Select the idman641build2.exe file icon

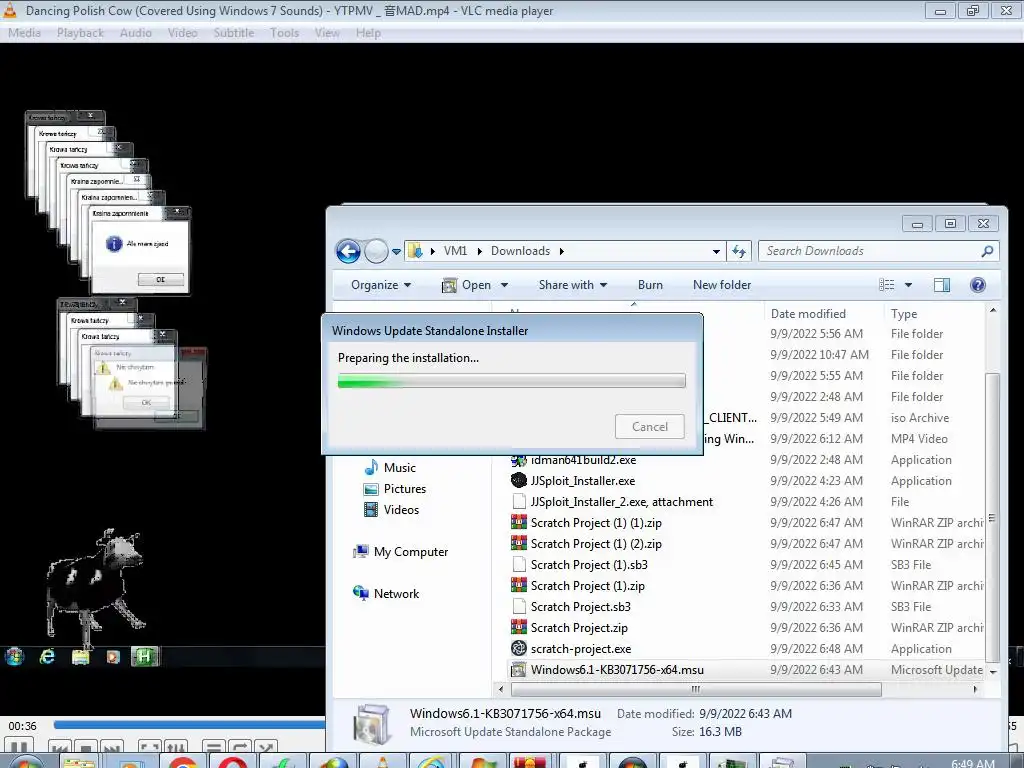pyautogui.click(x=519, y=460)
